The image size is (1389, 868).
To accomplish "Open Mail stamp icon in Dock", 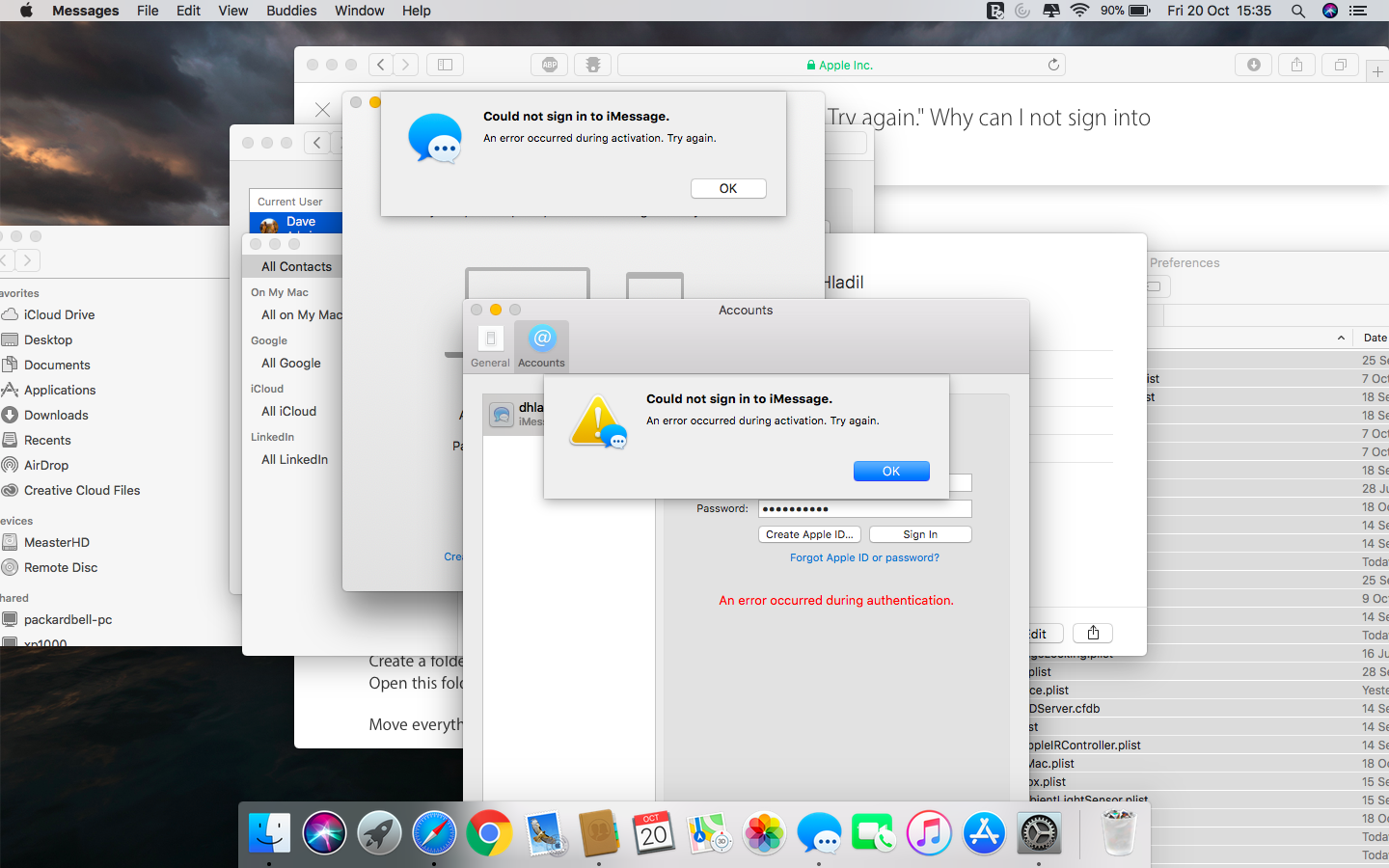I will 545,833.
